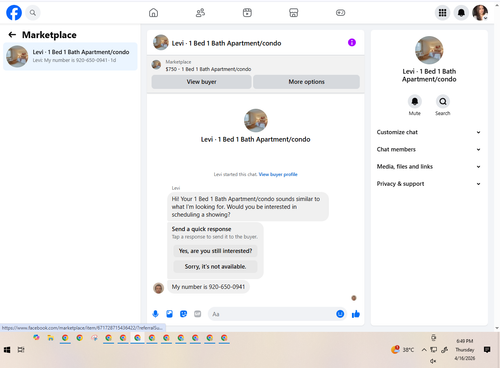Mute the conversation with bell icon

(415, 101)
